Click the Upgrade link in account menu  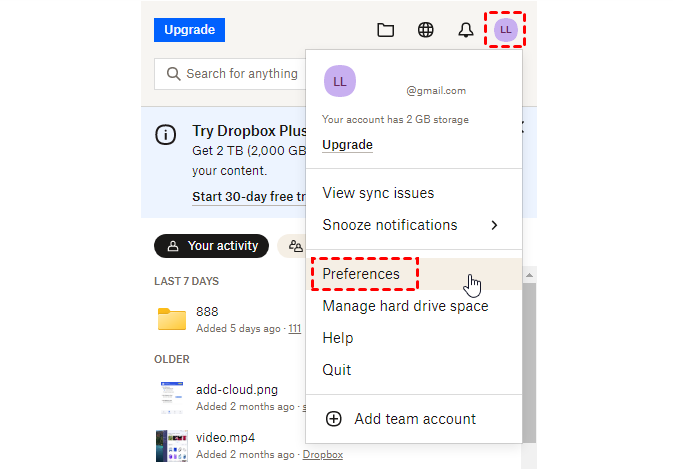347,145
